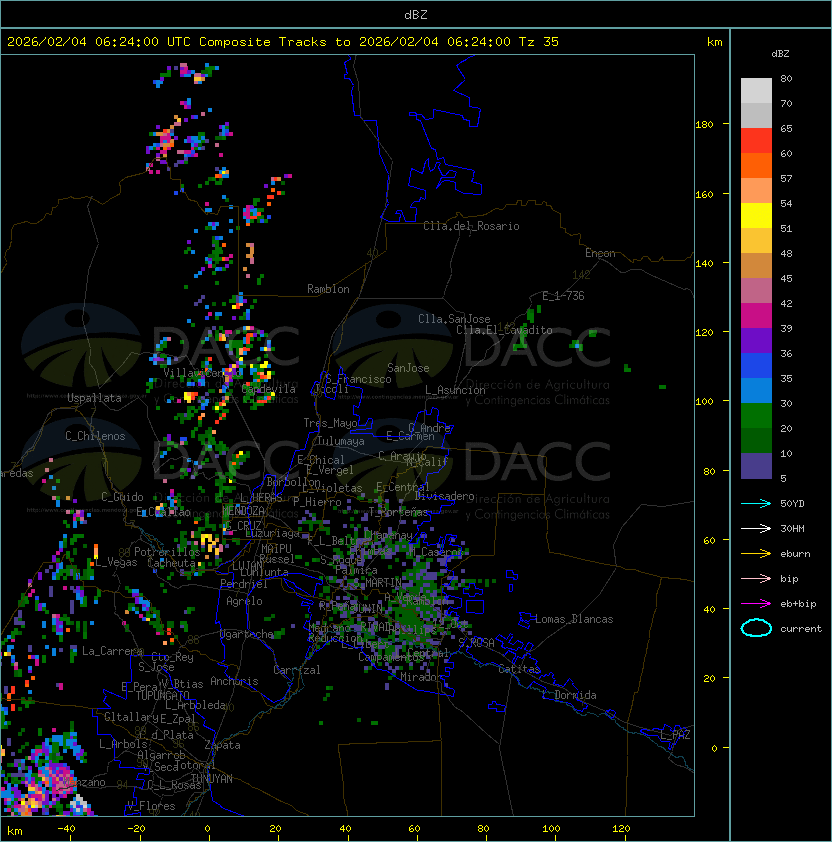Click the slate-purple 5 dBZ legend swatch
The image size is (832, 842).
coord(756,466)
